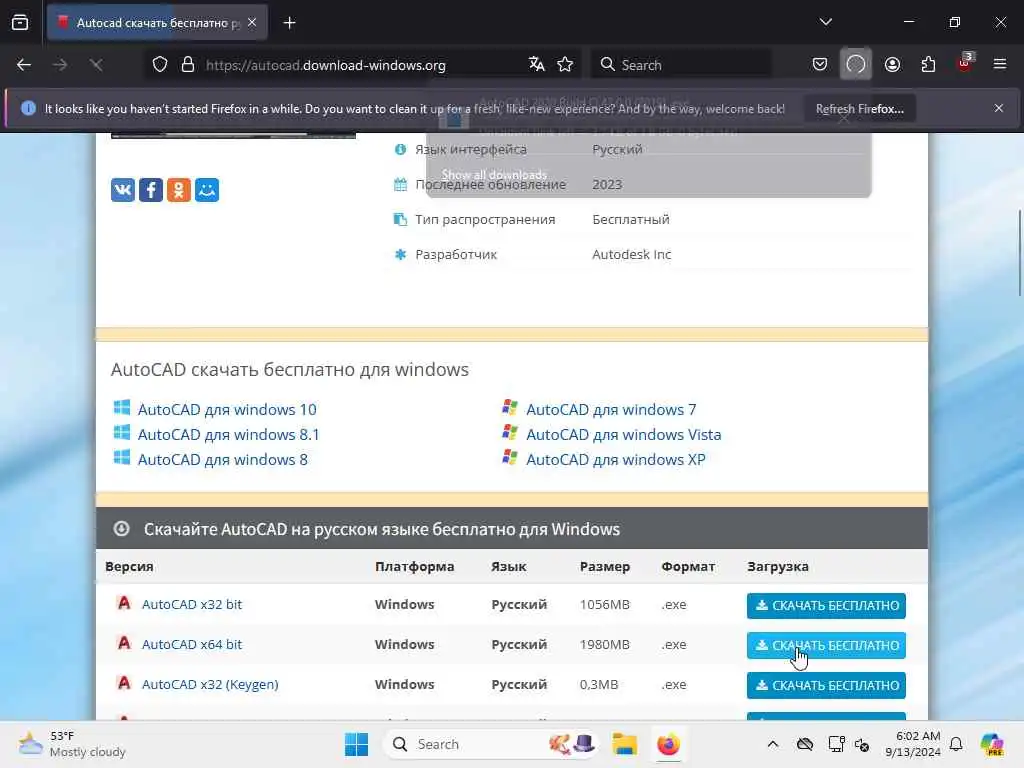Open notifications bell icon
This screenshot has width=1024, height=768.
(x=956, y=744)
